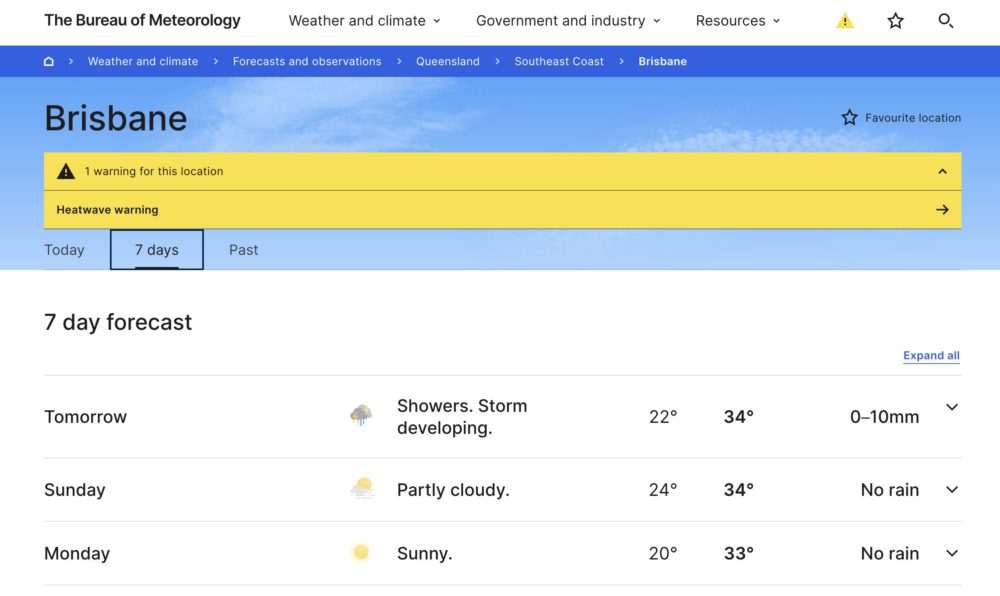Click the partly cloudy icon for Sunday
1000x596 pixels.
pos(361,489)
